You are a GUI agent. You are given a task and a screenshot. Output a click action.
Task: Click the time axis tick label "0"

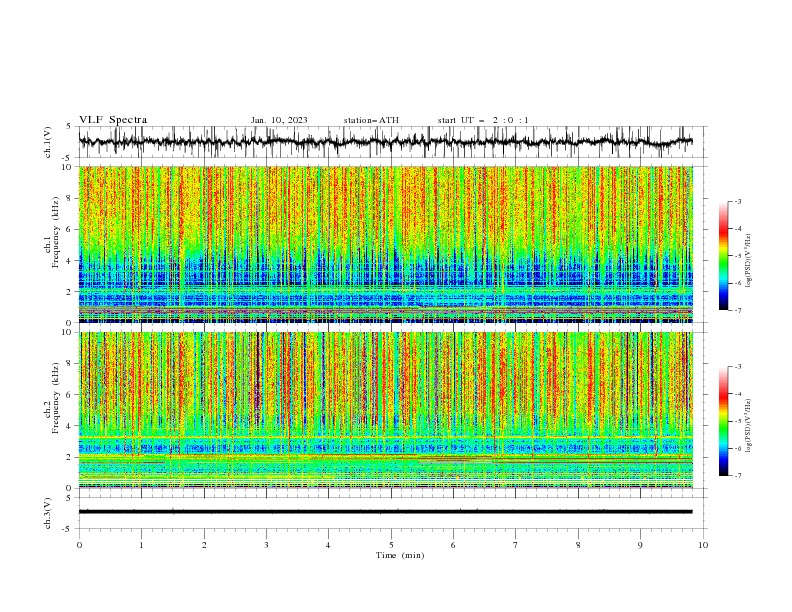(79, 545)
